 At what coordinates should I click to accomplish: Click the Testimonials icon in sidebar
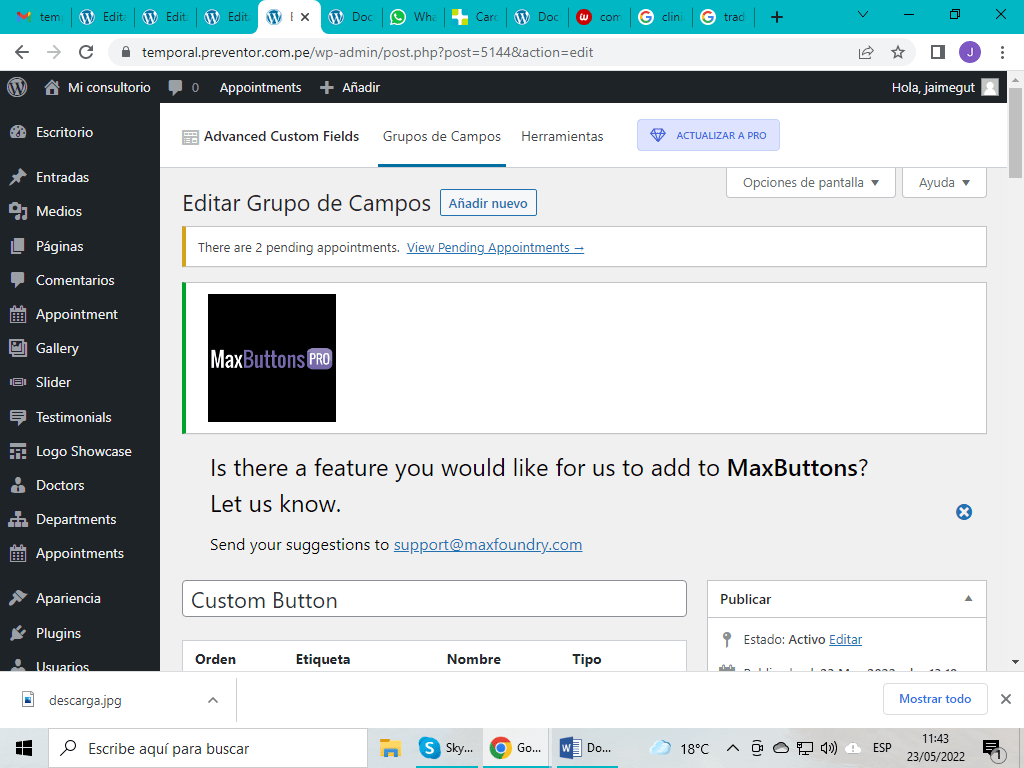[x=18, y=417]
